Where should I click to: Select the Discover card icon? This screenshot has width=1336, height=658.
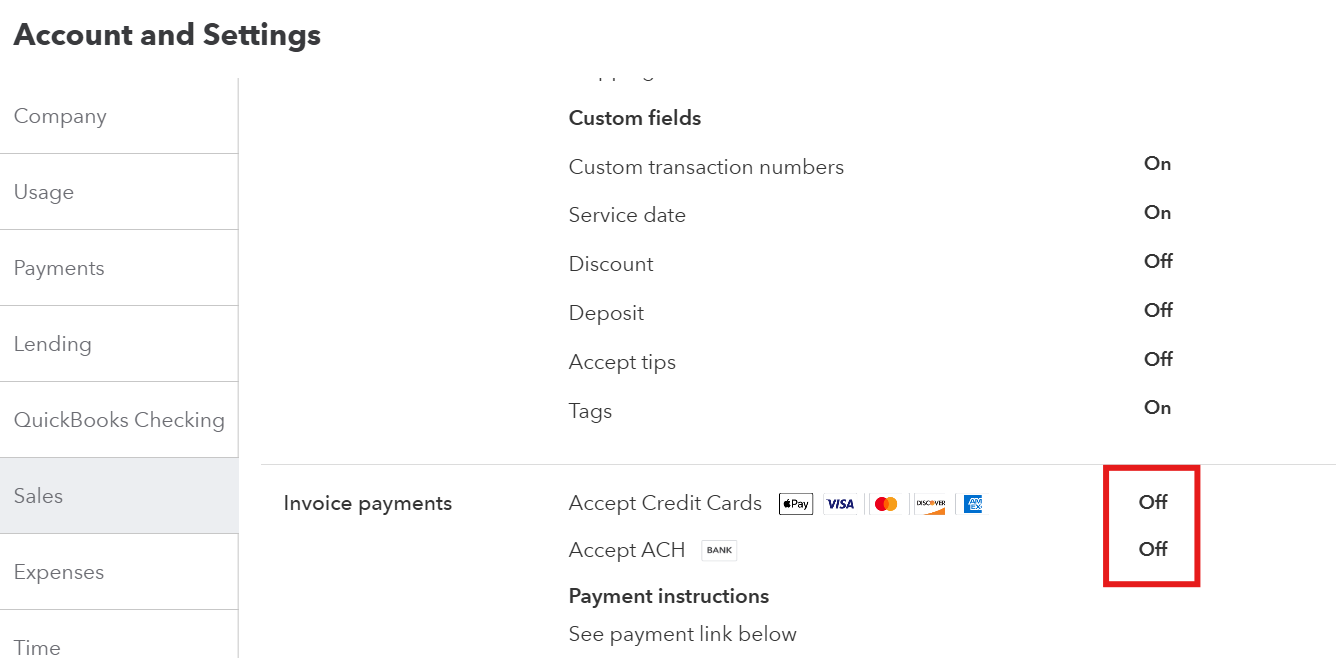930,504
